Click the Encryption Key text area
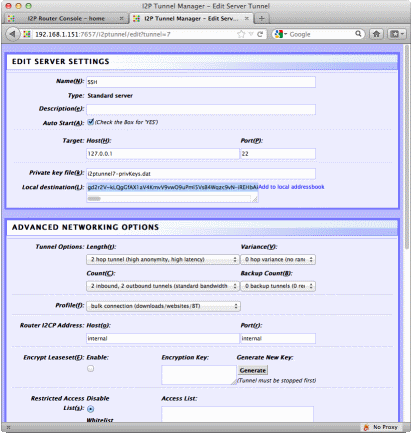Viewport: 411px width, 433px height. tap(199, 375)
